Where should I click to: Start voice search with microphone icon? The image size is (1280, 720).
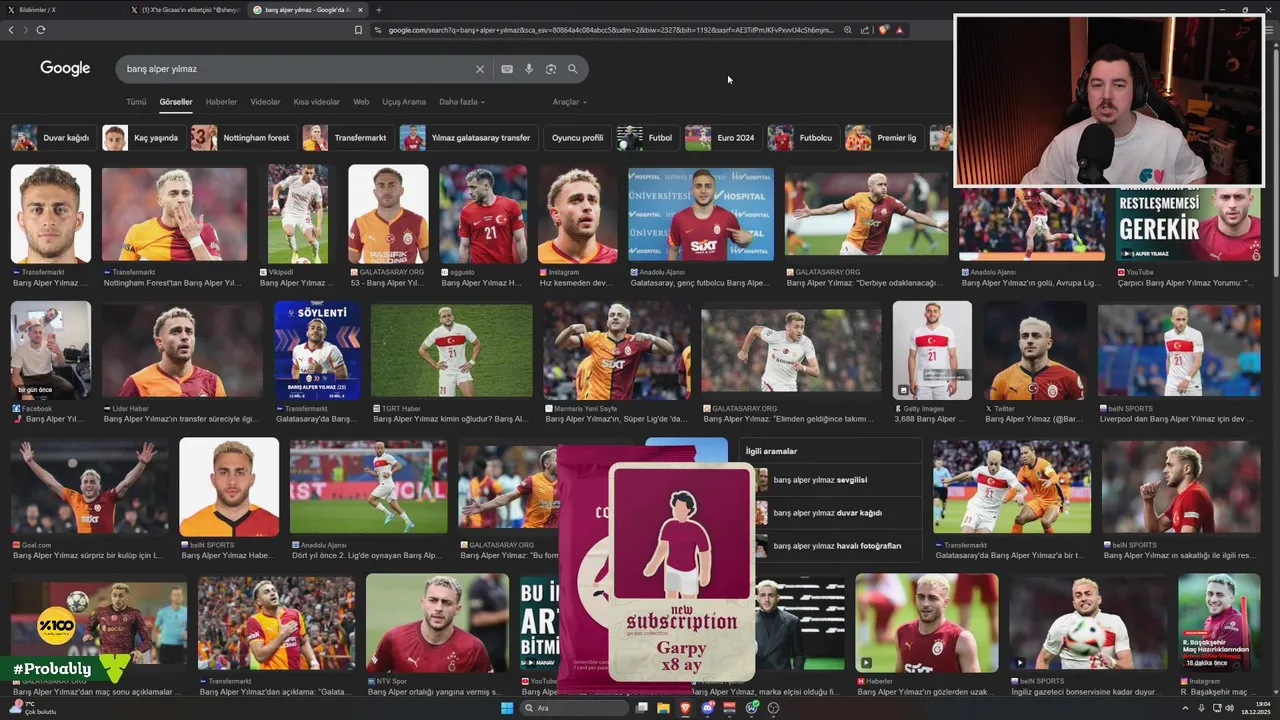click(529, 69)
